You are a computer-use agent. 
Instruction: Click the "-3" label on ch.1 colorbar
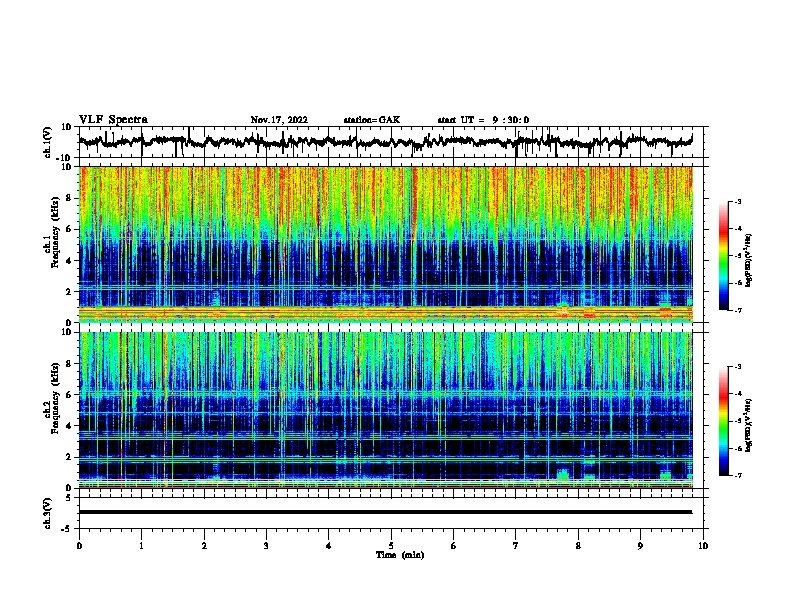pyautogui.click(x=738, y=201)
